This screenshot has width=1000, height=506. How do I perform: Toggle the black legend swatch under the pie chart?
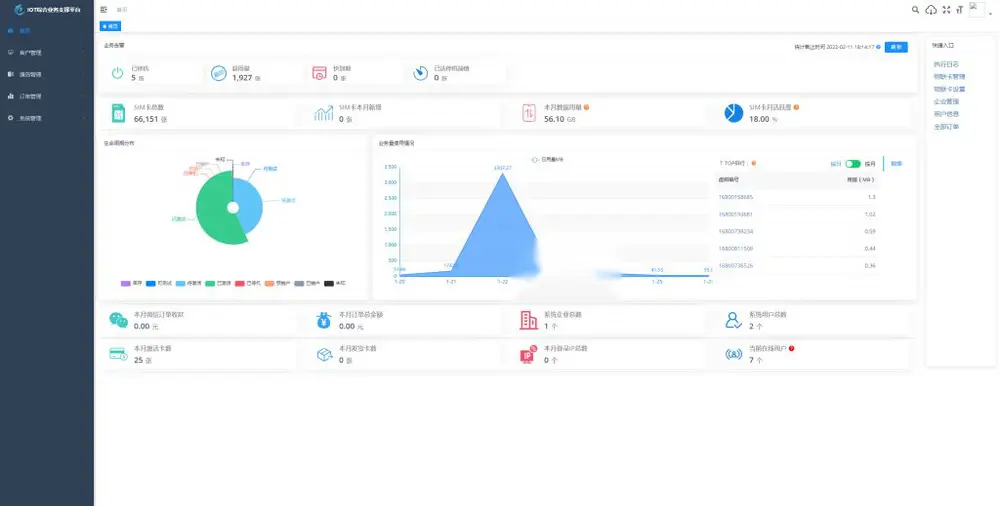tap(329, 283)
